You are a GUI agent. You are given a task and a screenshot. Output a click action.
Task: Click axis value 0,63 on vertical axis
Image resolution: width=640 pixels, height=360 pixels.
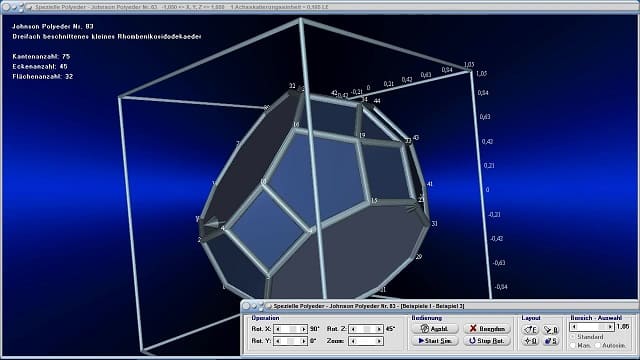coord(485,117)
